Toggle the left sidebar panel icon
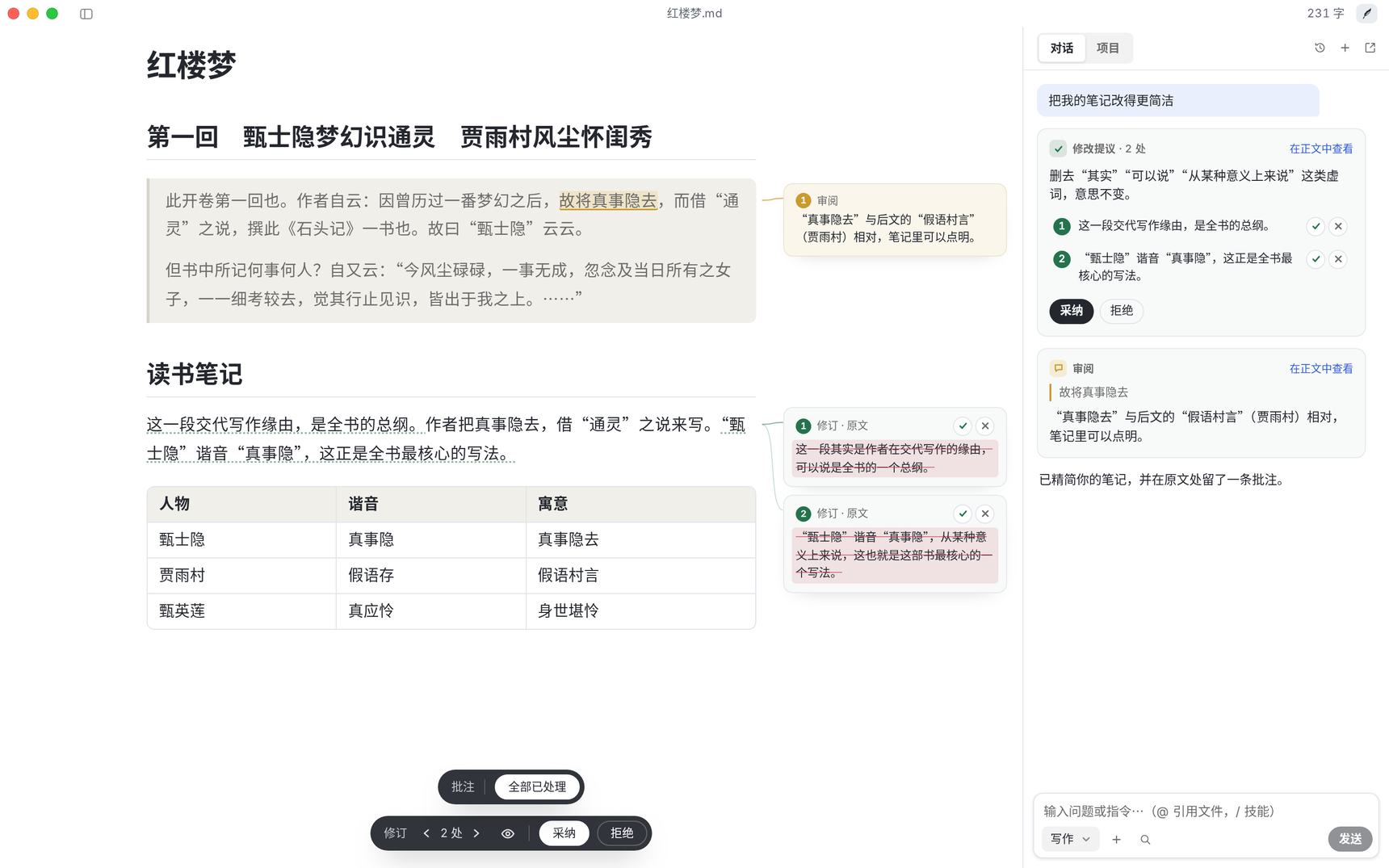Screen dimensions: 1389x868 click(x=86, y=14)
